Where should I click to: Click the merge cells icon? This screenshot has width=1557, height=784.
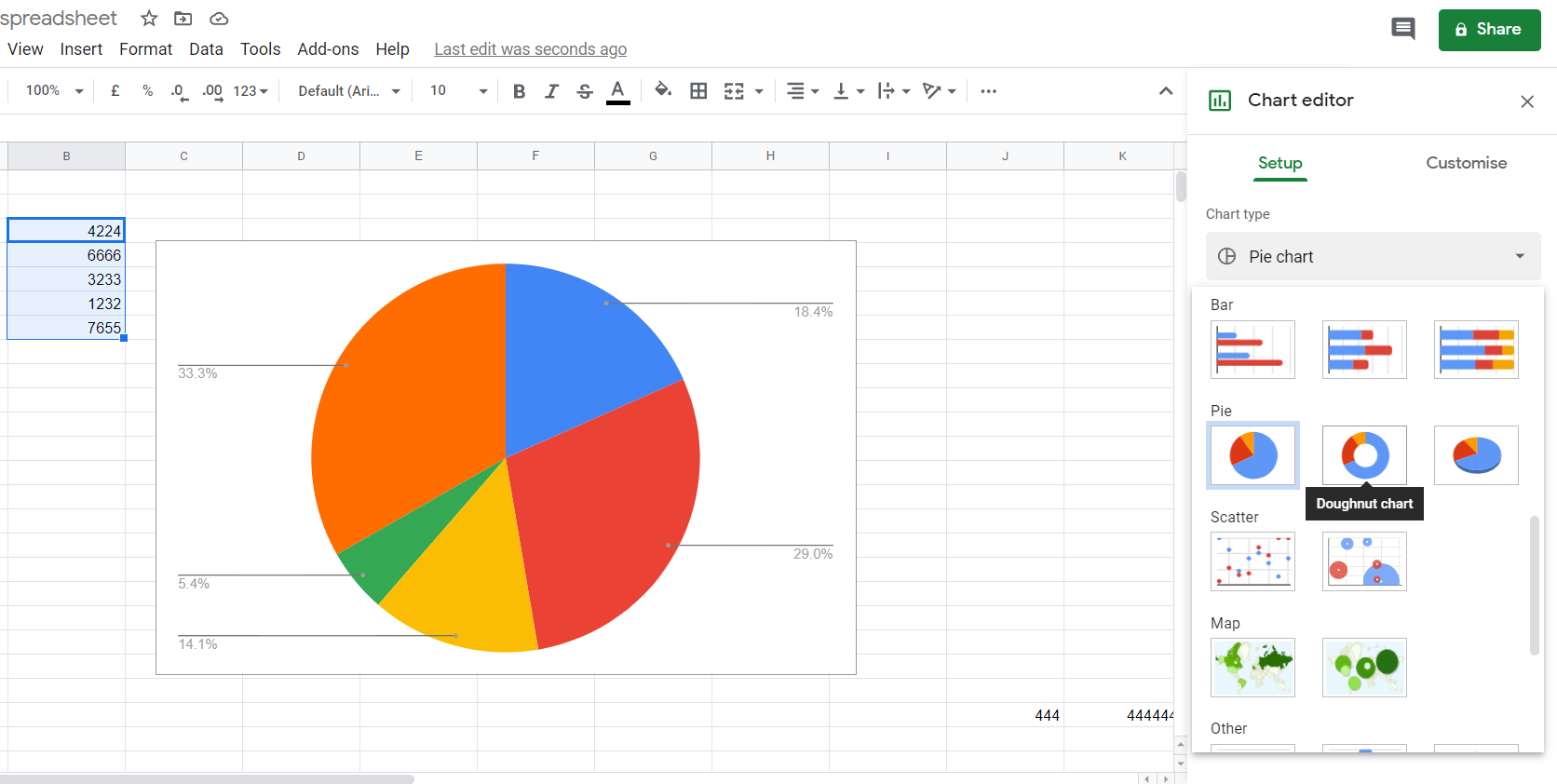pos(734,90)
